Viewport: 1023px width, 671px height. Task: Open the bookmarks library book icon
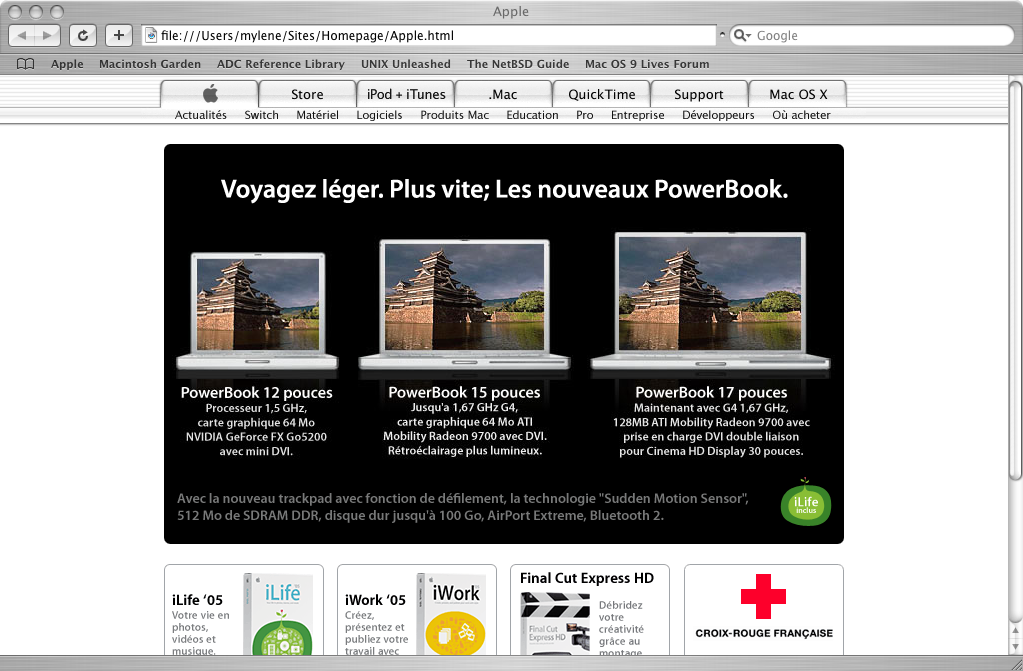pos(25,64)
